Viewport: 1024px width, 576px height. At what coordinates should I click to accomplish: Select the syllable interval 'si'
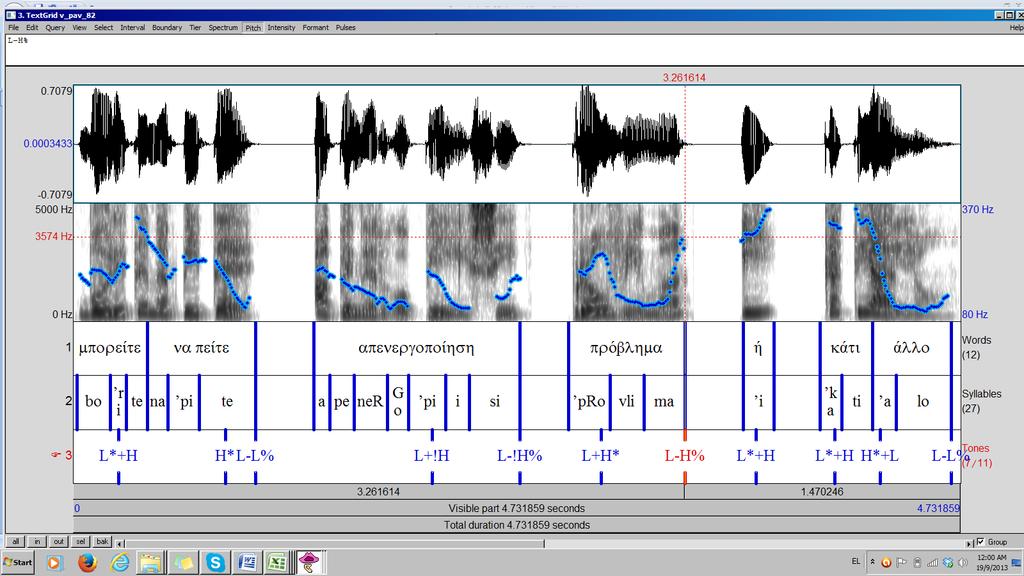[494, 402]
